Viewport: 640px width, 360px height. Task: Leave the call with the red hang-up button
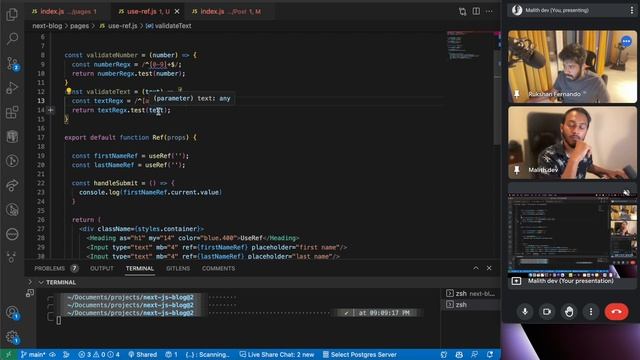[616, 312]
